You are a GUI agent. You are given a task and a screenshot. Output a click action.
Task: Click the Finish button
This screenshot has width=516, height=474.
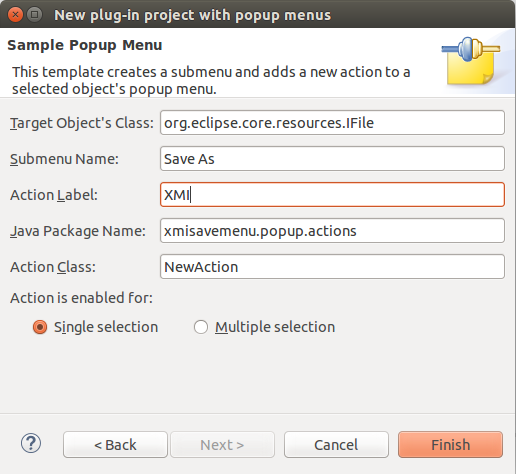point(450,445)
